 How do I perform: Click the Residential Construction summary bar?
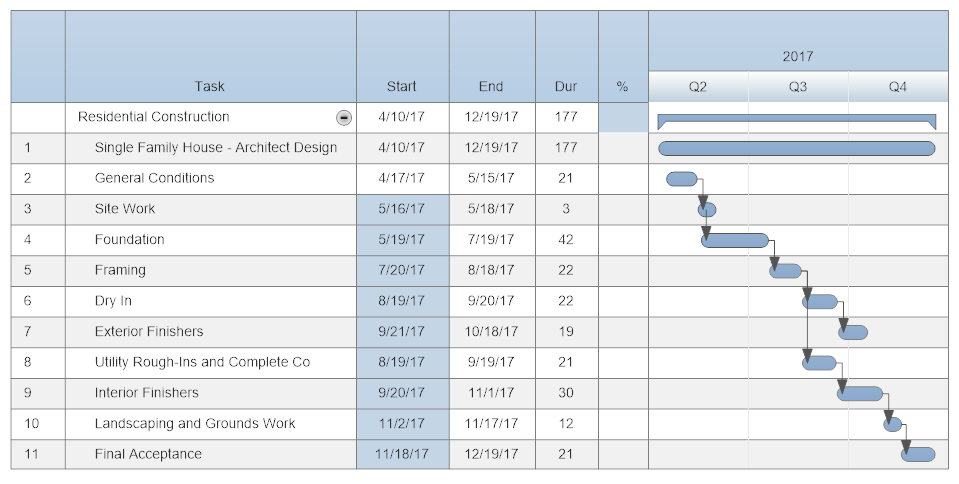tap(796, 119)
